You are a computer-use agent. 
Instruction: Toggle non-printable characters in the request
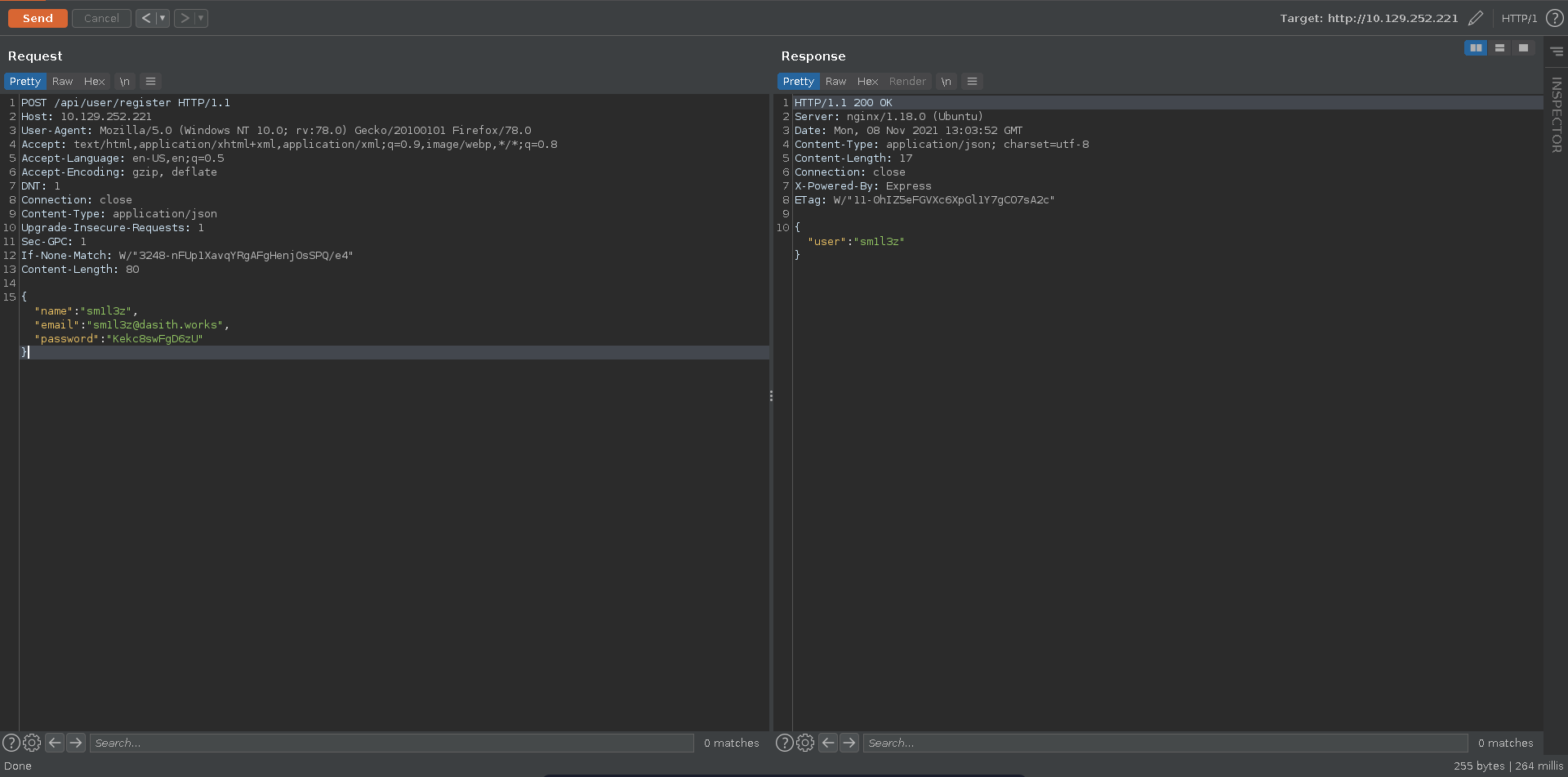[x=124, y=82]
